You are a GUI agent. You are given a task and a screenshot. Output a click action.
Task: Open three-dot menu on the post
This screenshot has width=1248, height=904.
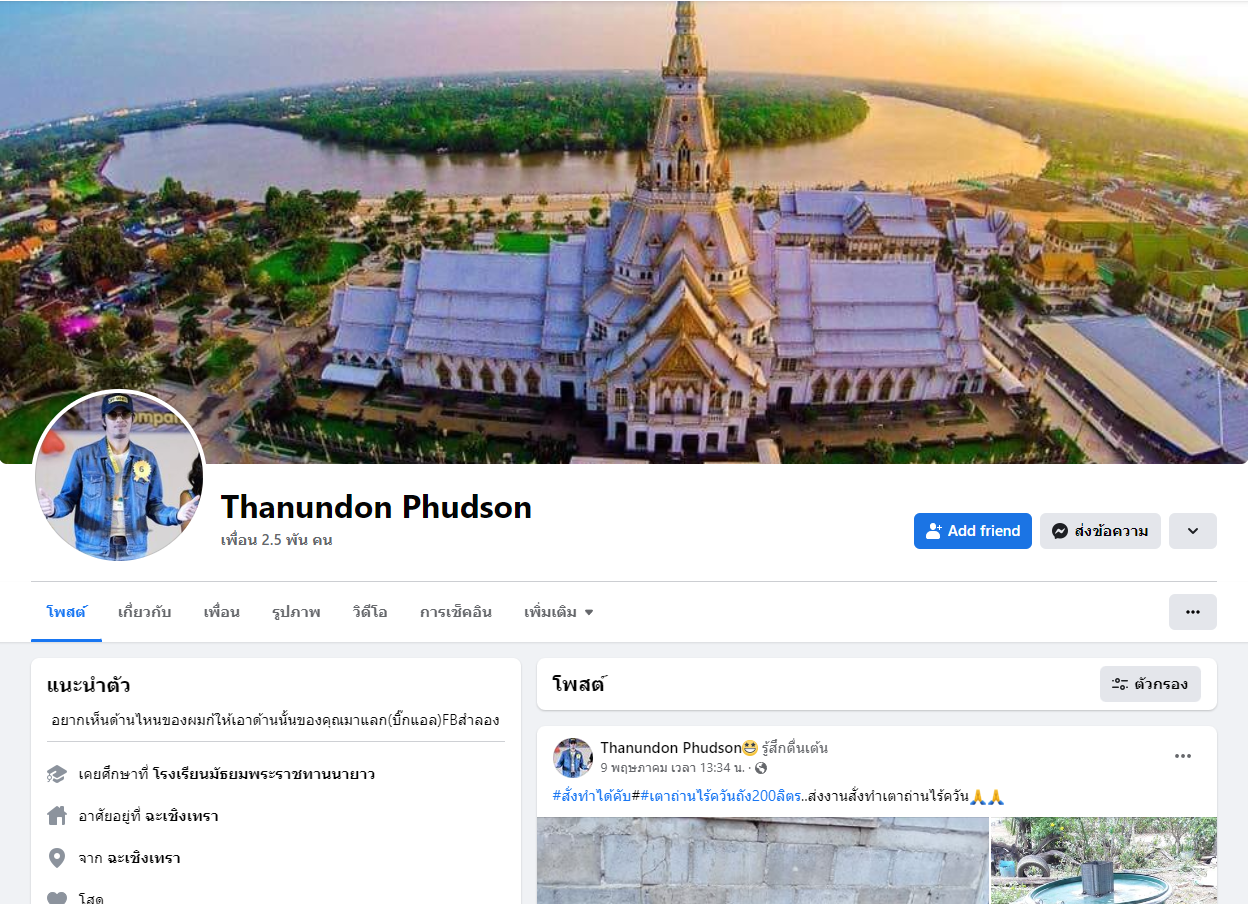(x=1183, y=756)
